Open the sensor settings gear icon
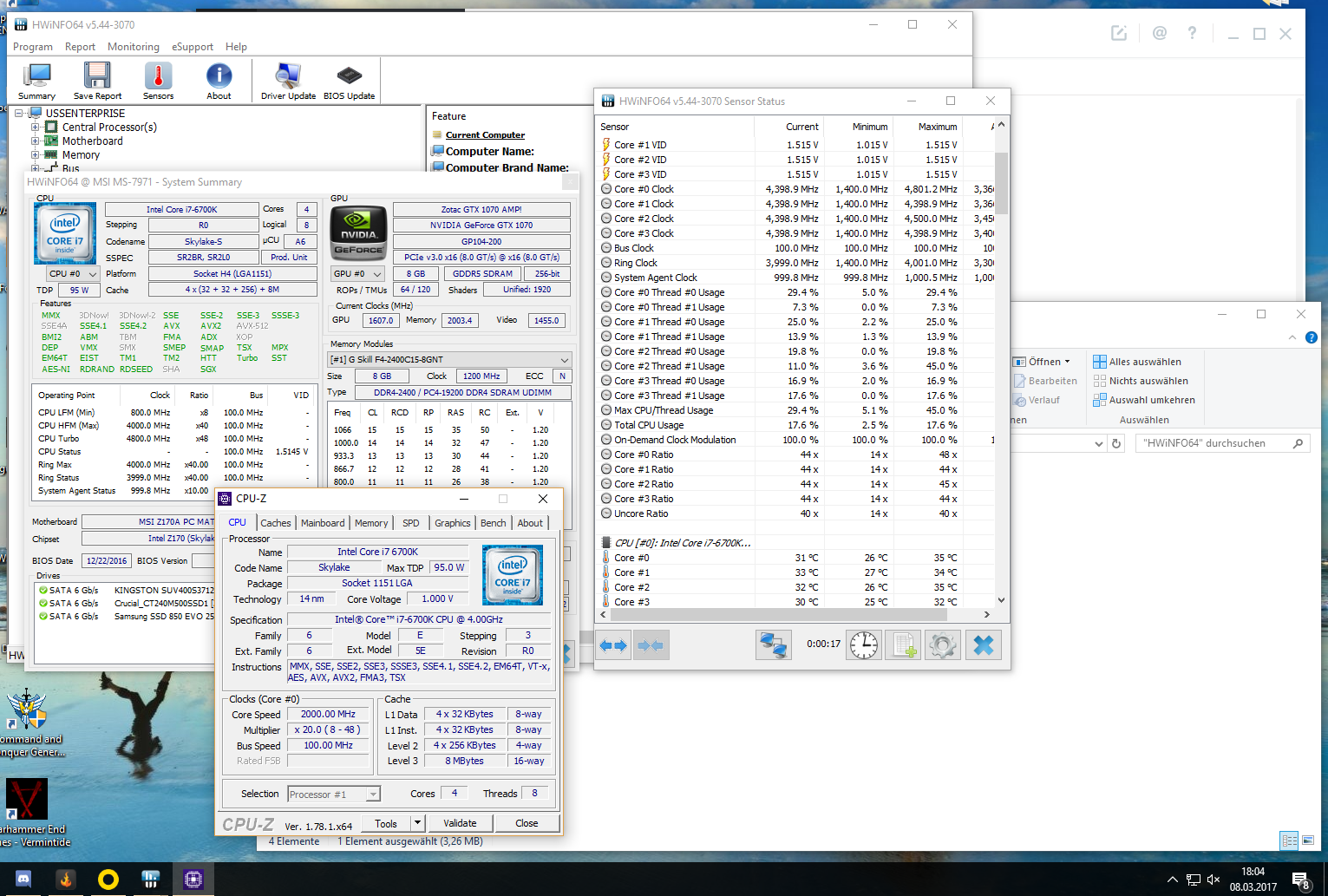The image size is (1328, 896). click(943, 644)
